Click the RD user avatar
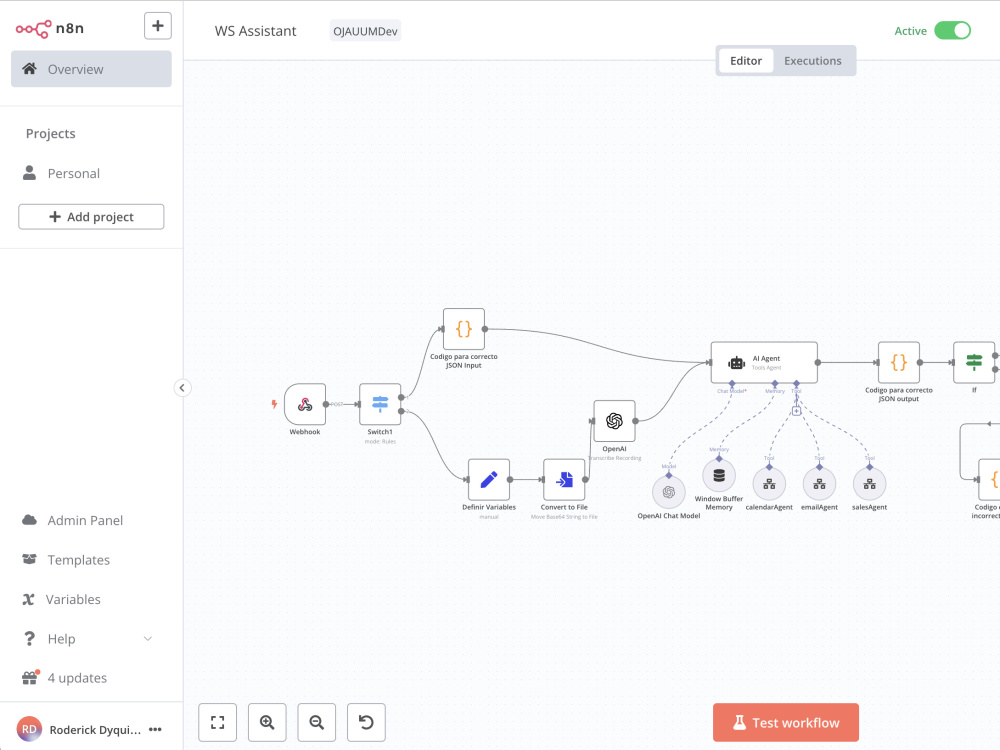 pyautogui.click(x=29, y=729)
